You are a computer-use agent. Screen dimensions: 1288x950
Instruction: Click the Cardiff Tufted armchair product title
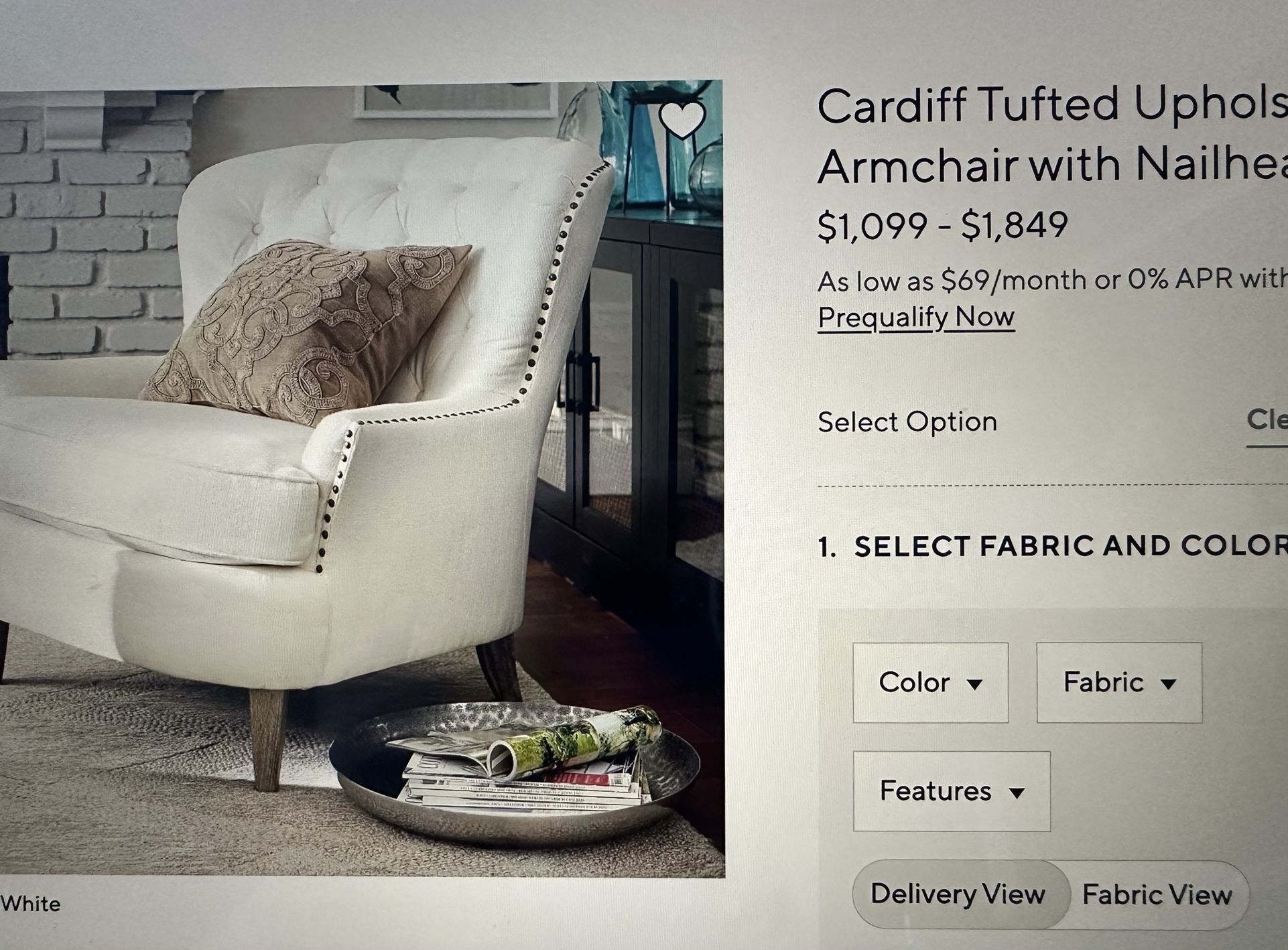click(1052, 136)
